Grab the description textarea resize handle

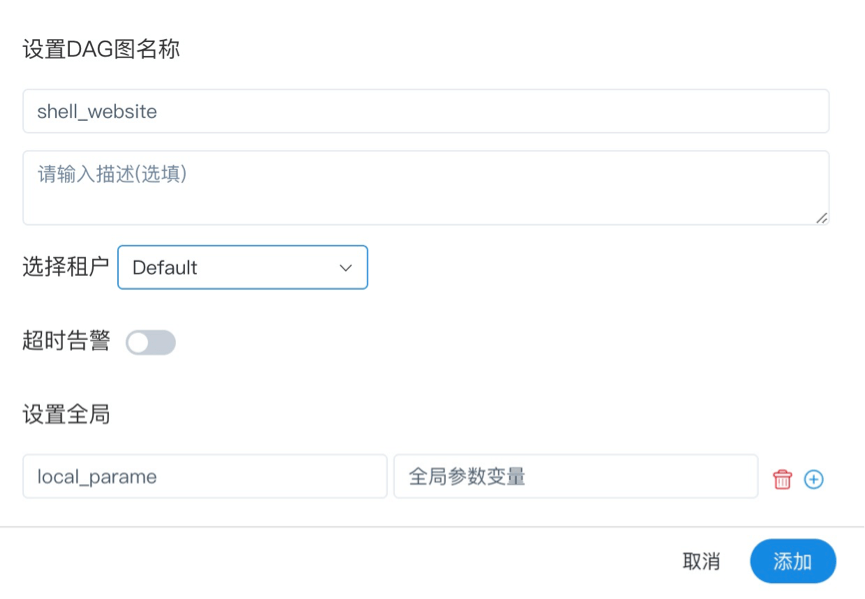[821, 217]
